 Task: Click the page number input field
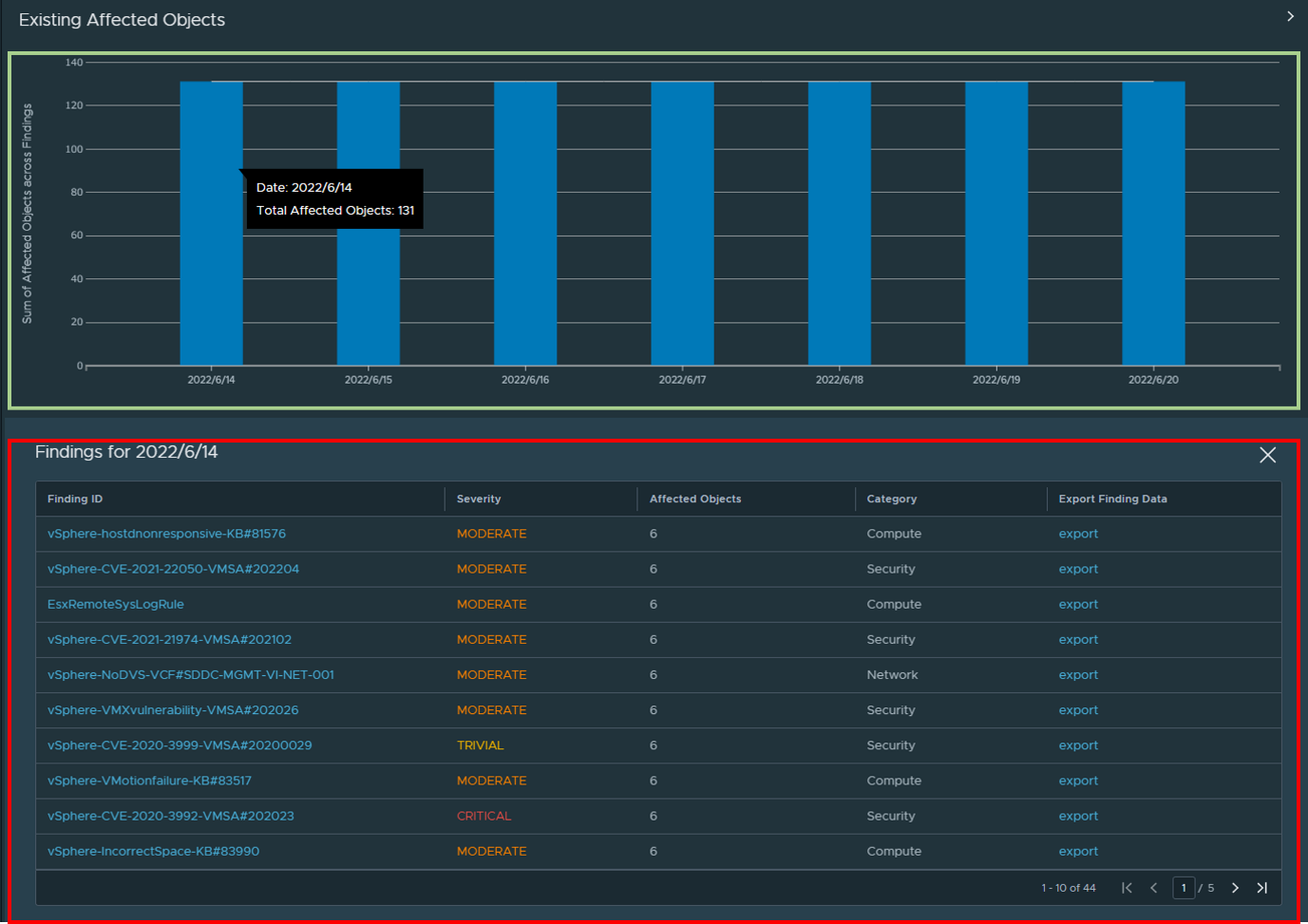click(1184, 888)
